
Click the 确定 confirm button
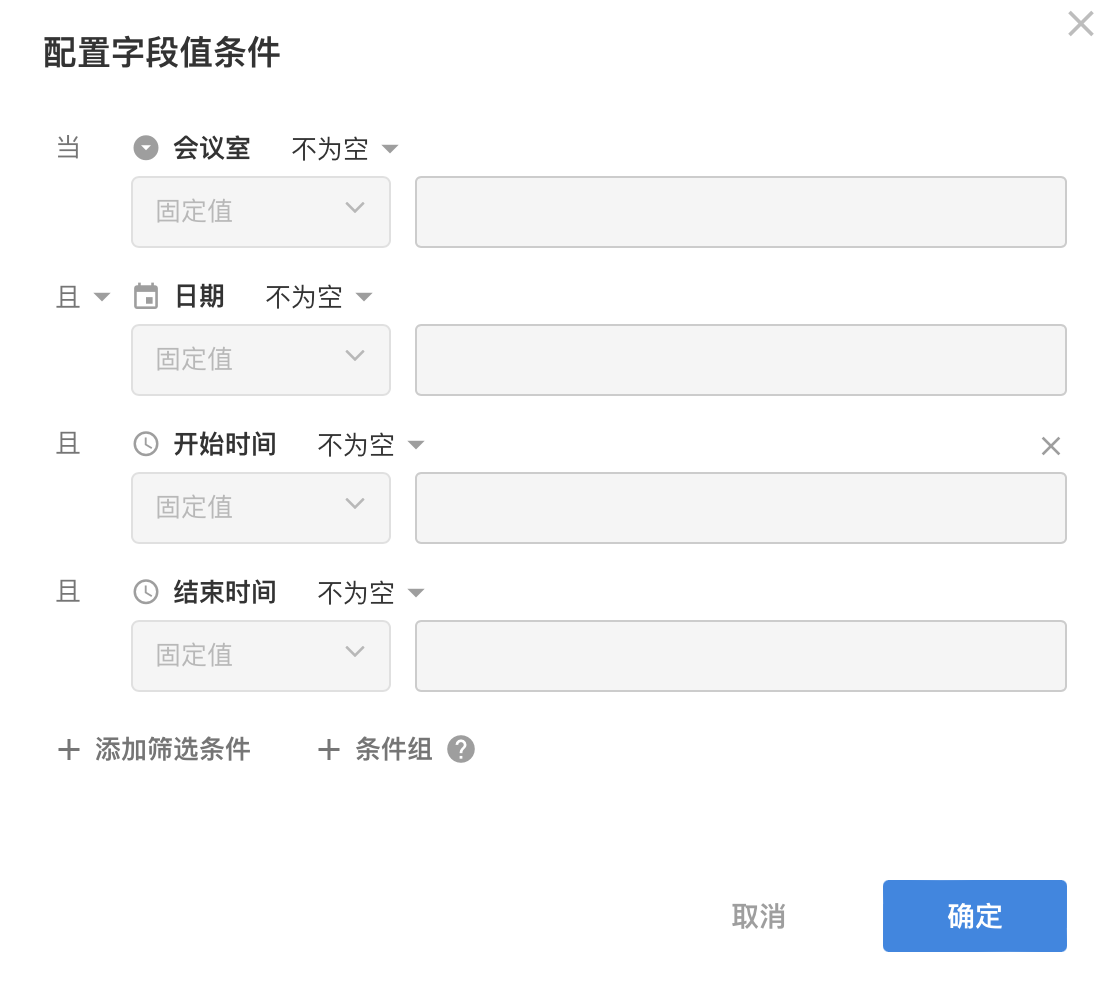point(974,916)
